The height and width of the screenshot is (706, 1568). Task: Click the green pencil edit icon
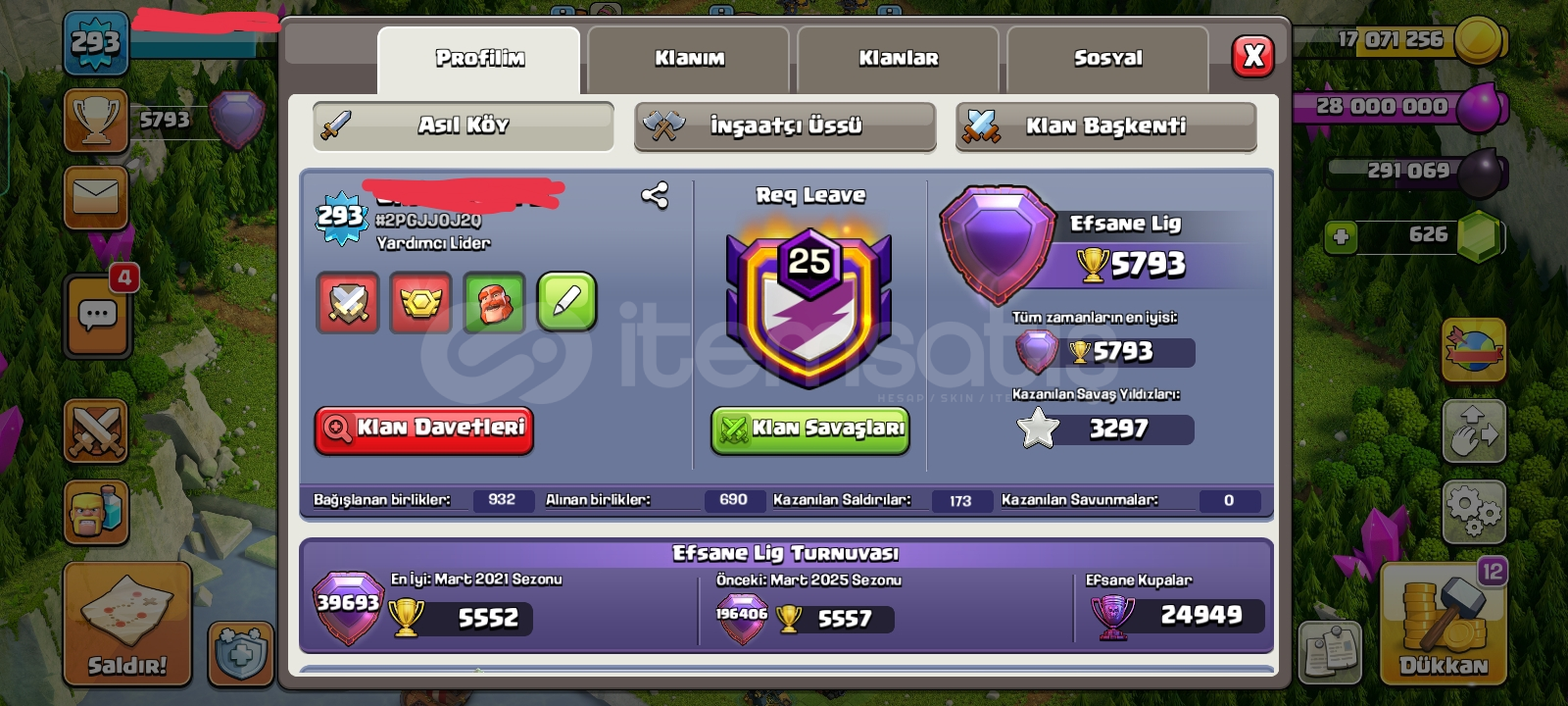coord(567,302)
